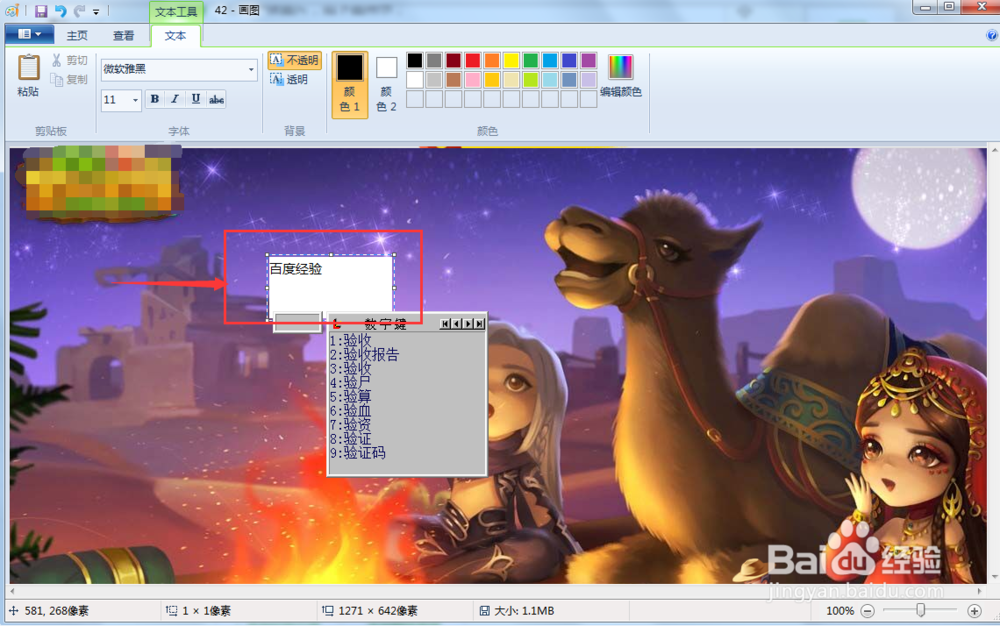Click the help question mark icon
Screen dimensions: 1000x626
(992, 36)
